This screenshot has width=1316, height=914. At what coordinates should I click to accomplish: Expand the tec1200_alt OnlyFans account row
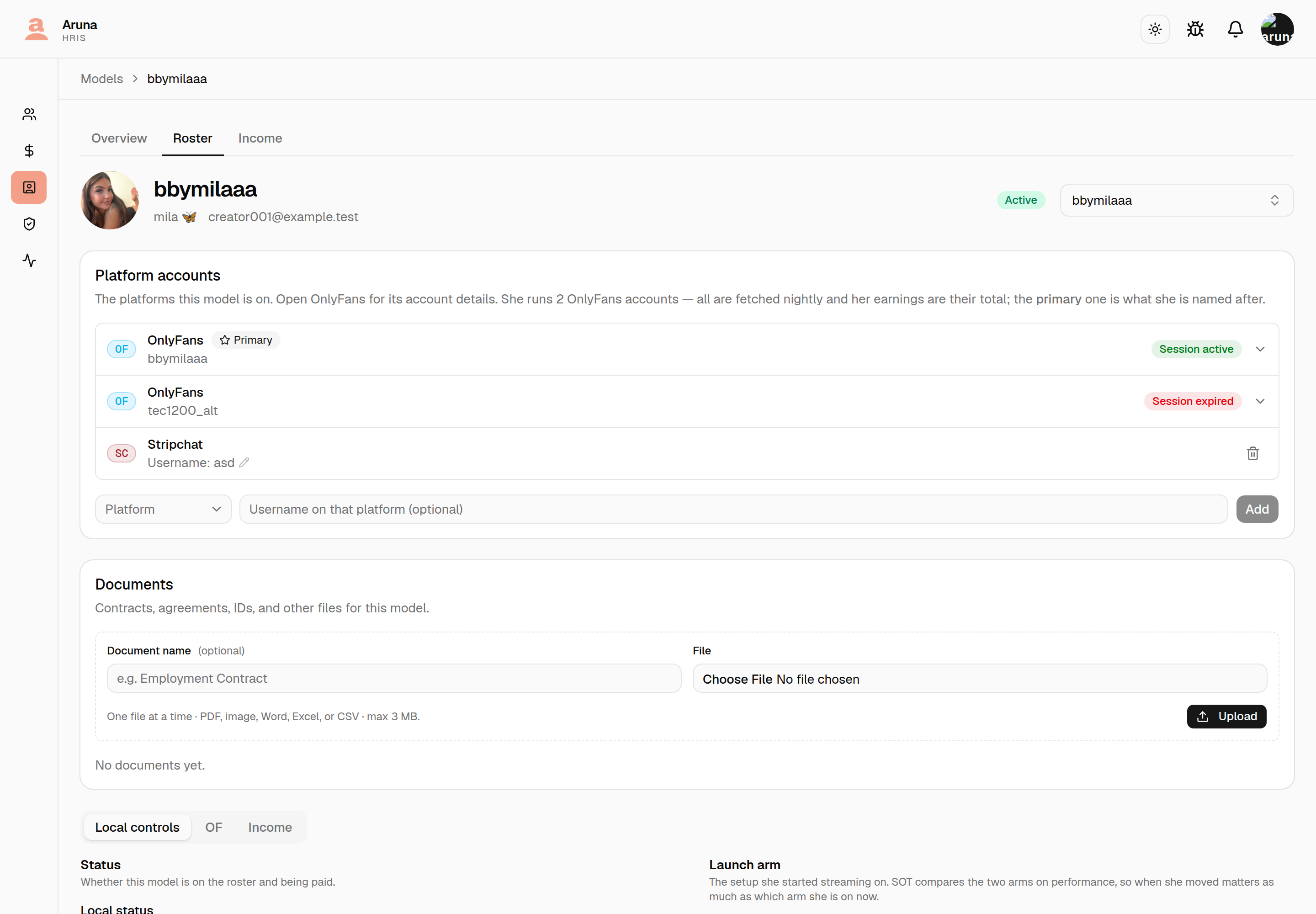1260,401
